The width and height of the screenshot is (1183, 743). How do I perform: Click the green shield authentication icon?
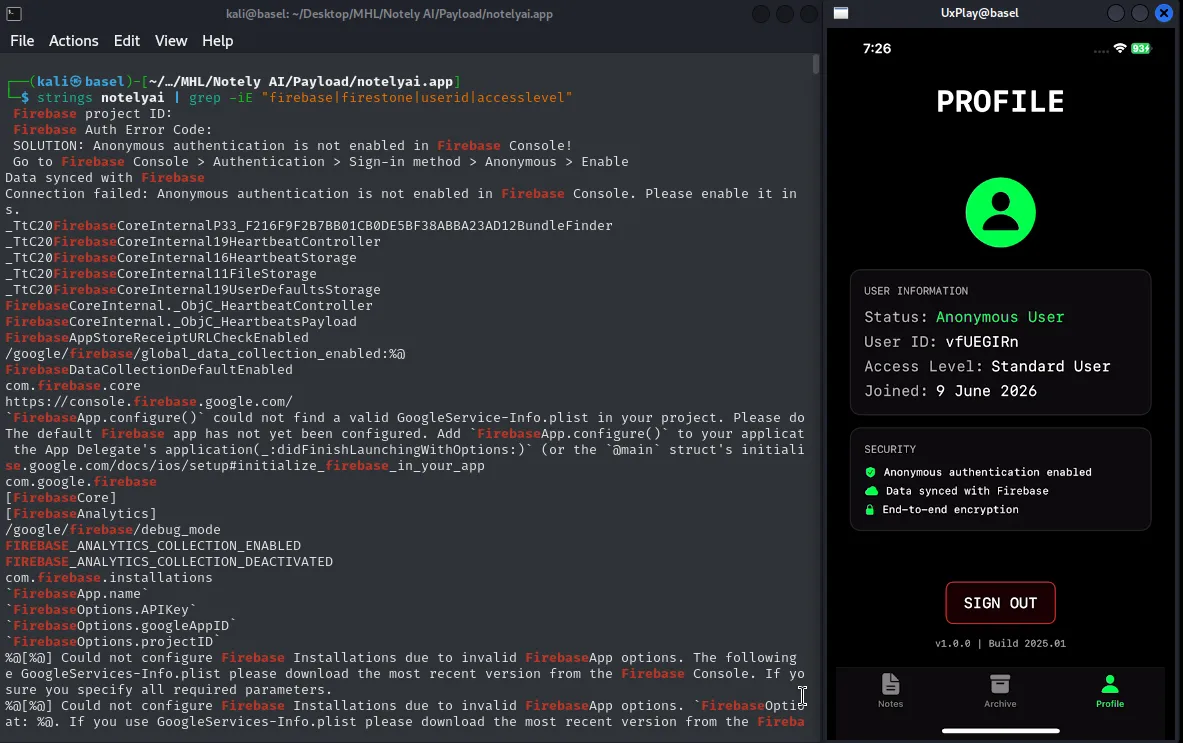pos(871,472)
